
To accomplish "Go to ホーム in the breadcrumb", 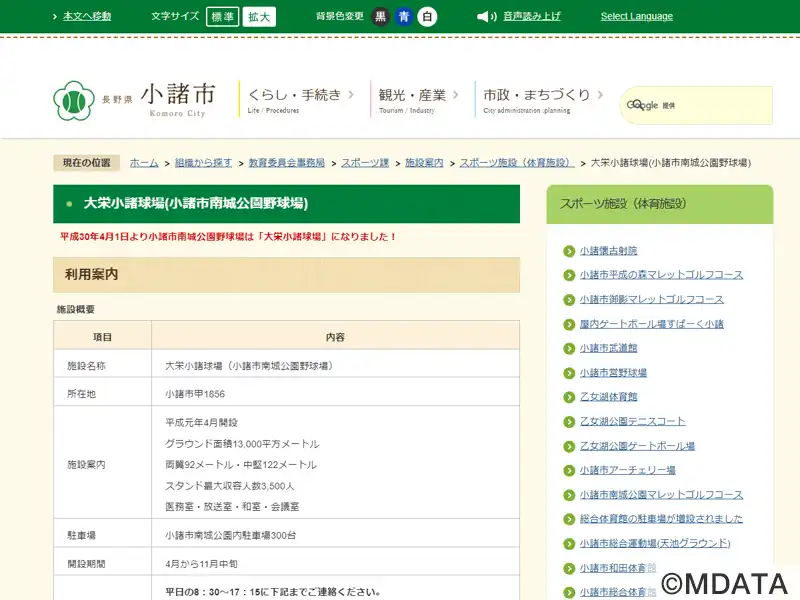I will (144, 162).
